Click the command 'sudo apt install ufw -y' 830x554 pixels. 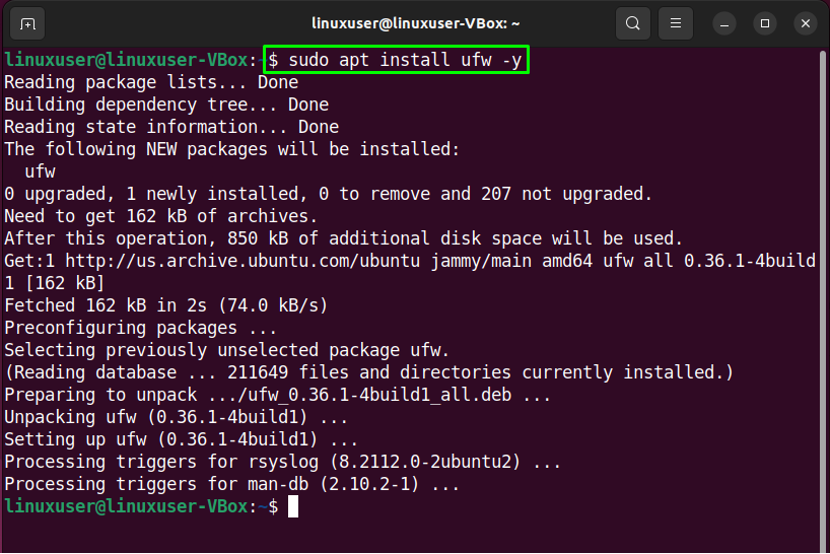405,60
